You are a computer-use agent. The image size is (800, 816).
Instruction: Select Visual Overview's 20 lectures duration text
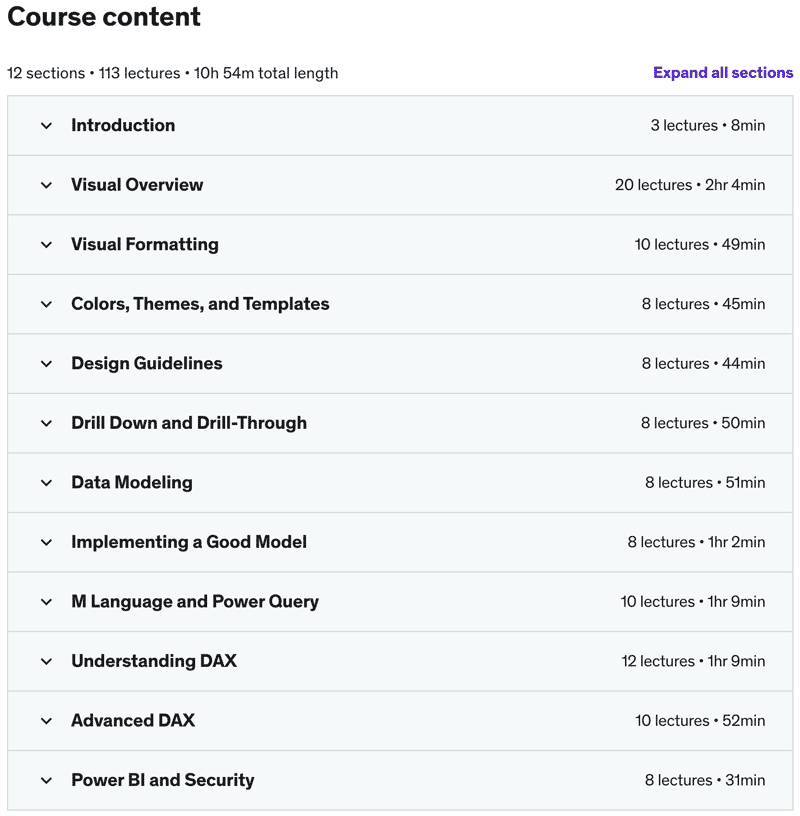(x=690, y=185)
